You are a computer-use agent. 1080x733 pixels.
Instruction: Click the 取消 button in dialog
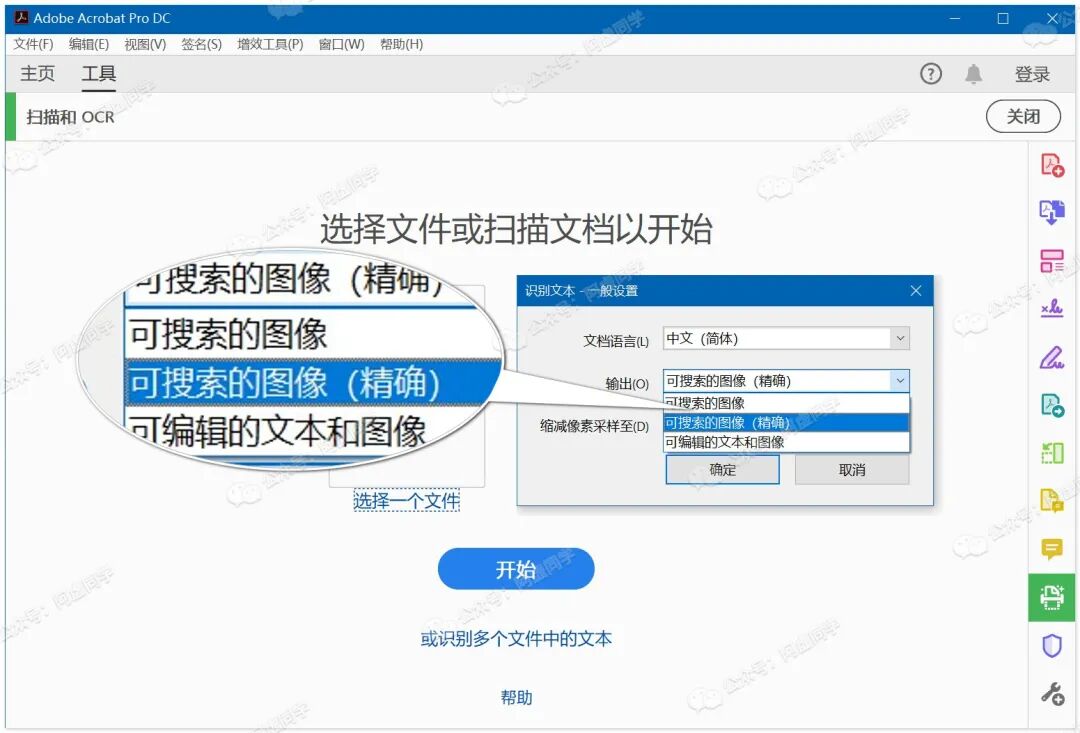(852, 470)
